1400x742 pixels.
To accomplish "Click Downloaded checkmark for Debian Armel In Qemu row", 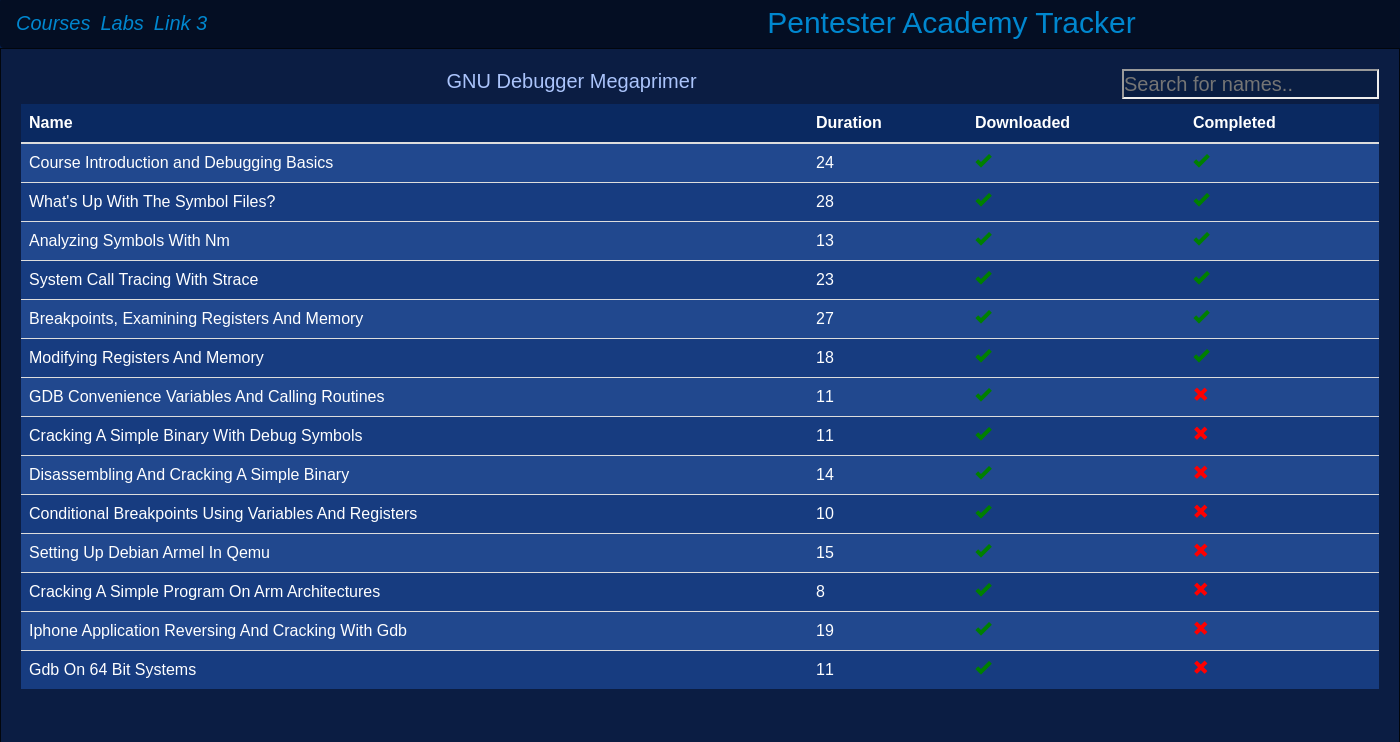I will click(983, 551).
